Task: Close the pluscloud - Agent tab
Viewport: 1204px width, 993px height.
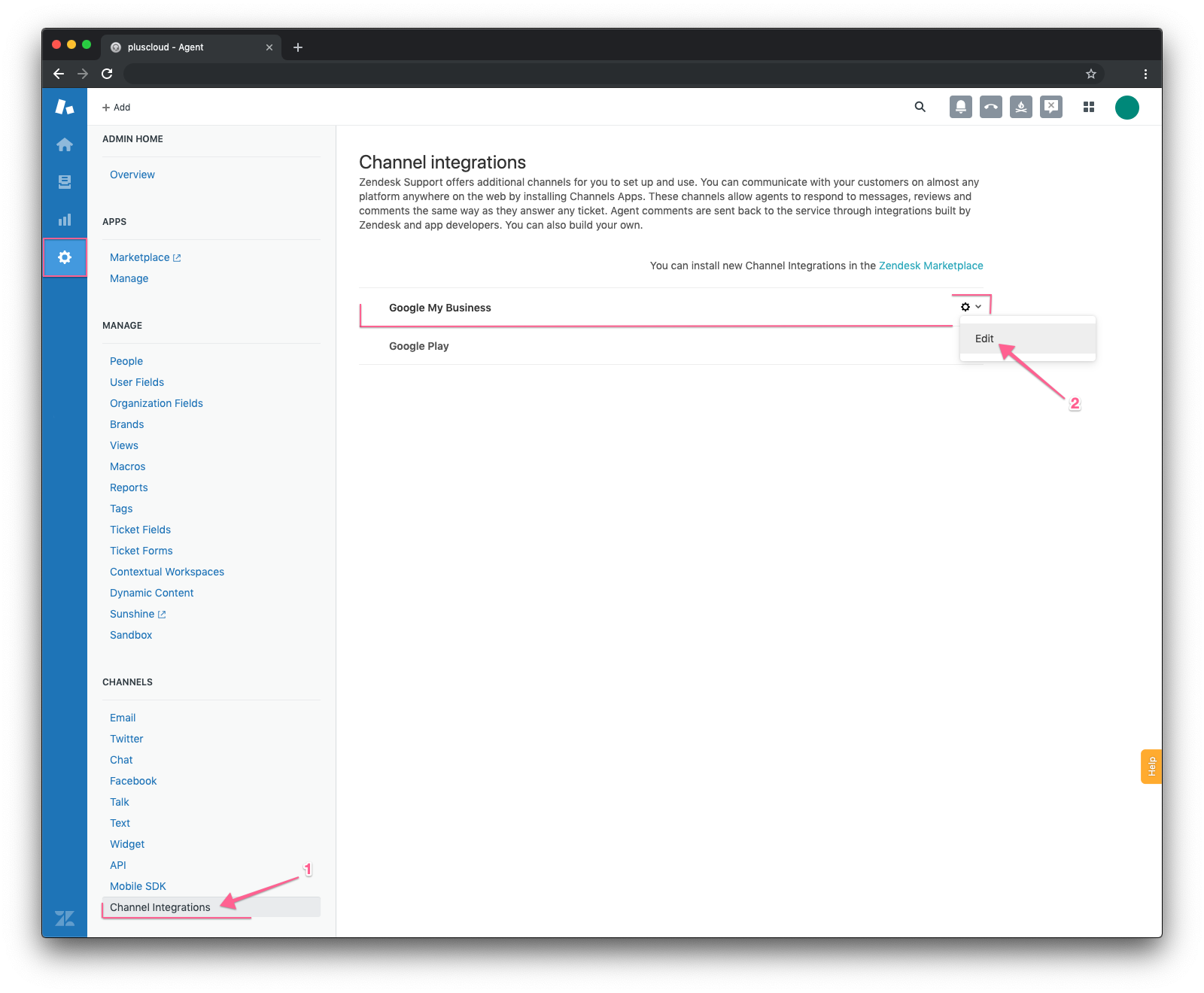Action: pyautogui.click(x=269, y=47)
